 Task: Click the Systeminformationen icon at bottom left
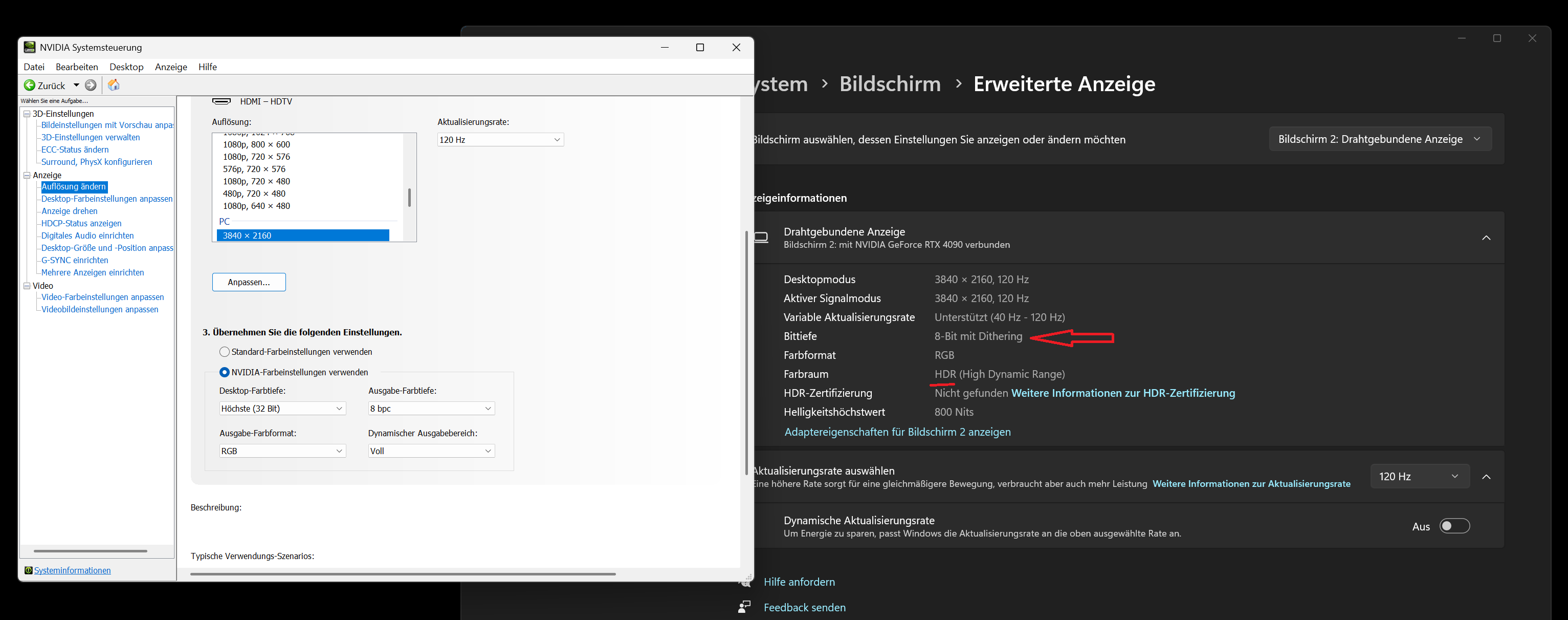point(28,569)
